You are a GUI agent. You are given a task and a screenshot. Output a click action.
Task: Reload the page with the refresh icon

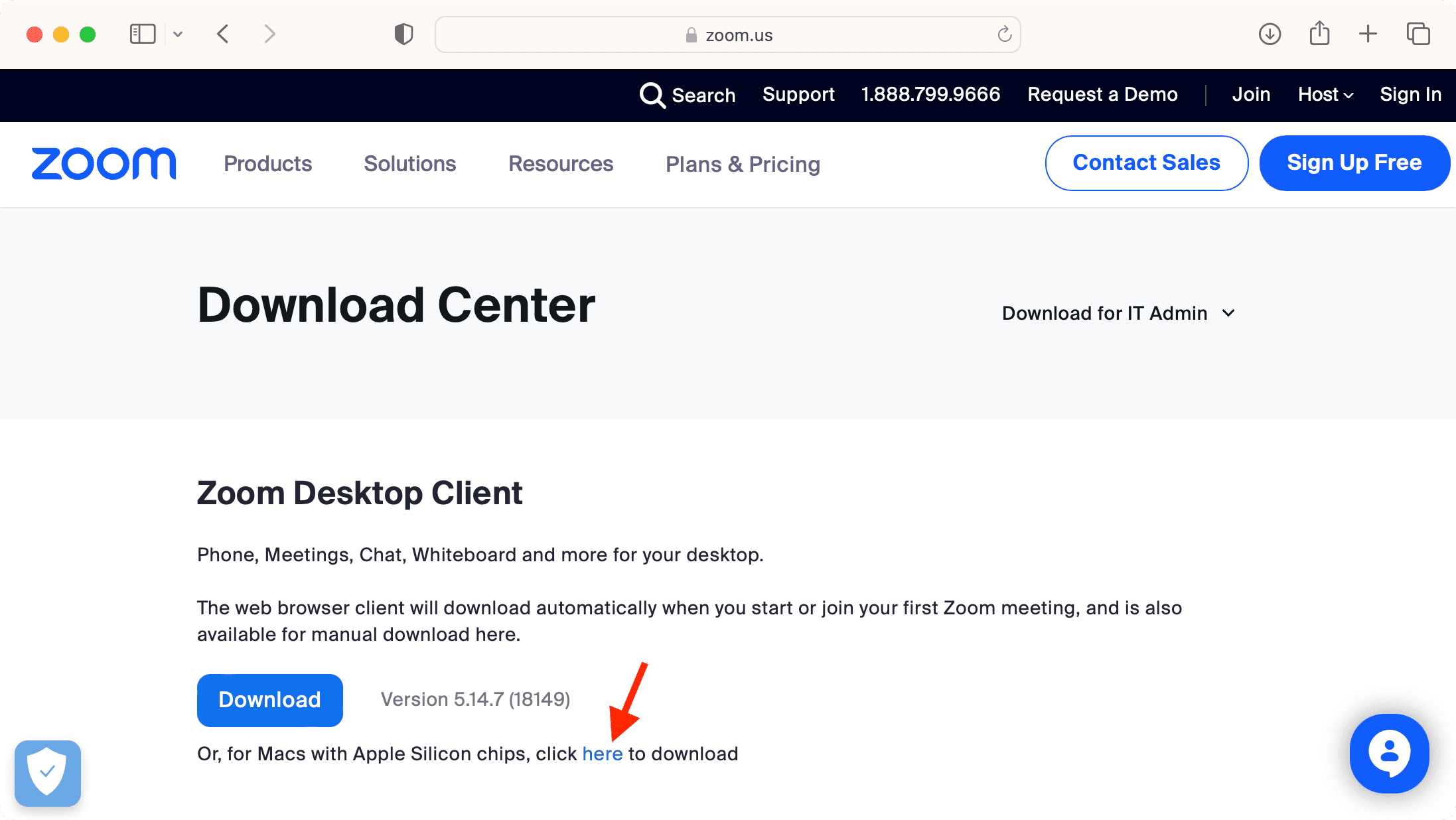tap(1004, 34)
